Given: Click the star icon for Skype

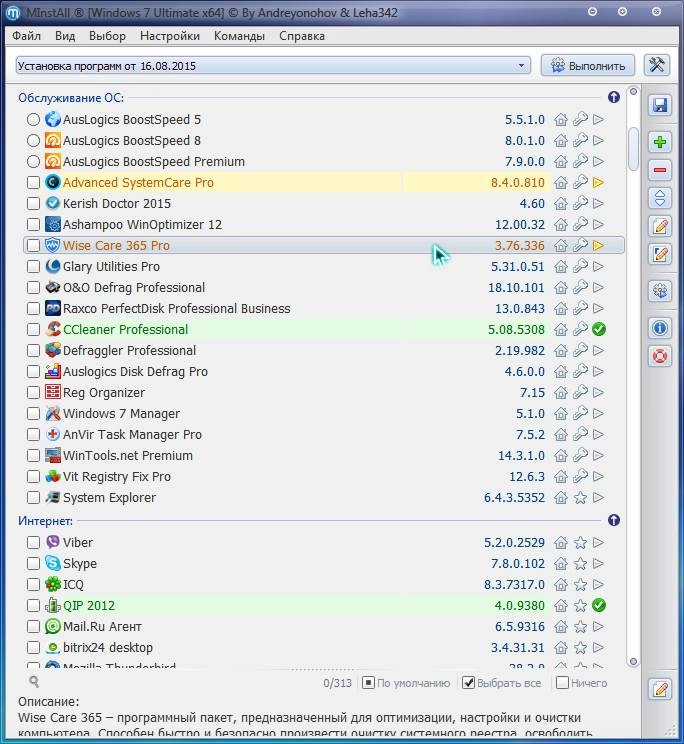Looking at the screenshot, I should 580,564.
